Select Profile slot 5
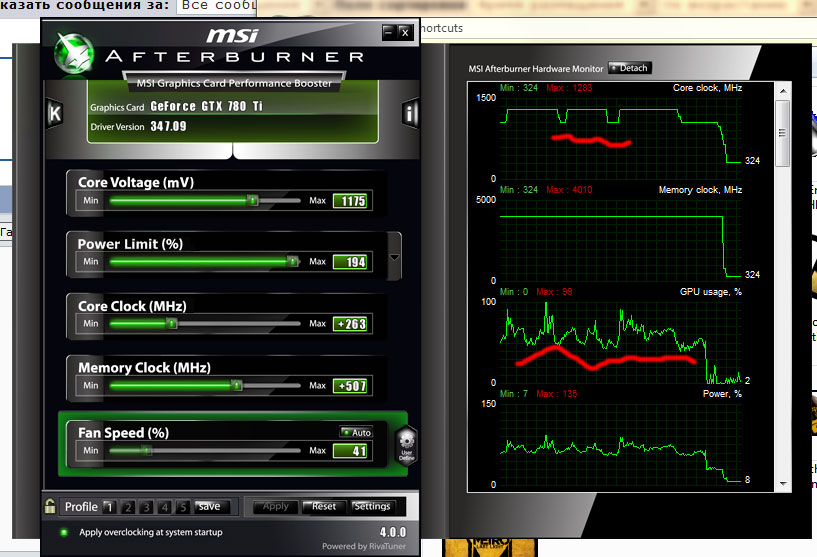The width and height of the screenshot is (817, 557). tap(182, 506)
